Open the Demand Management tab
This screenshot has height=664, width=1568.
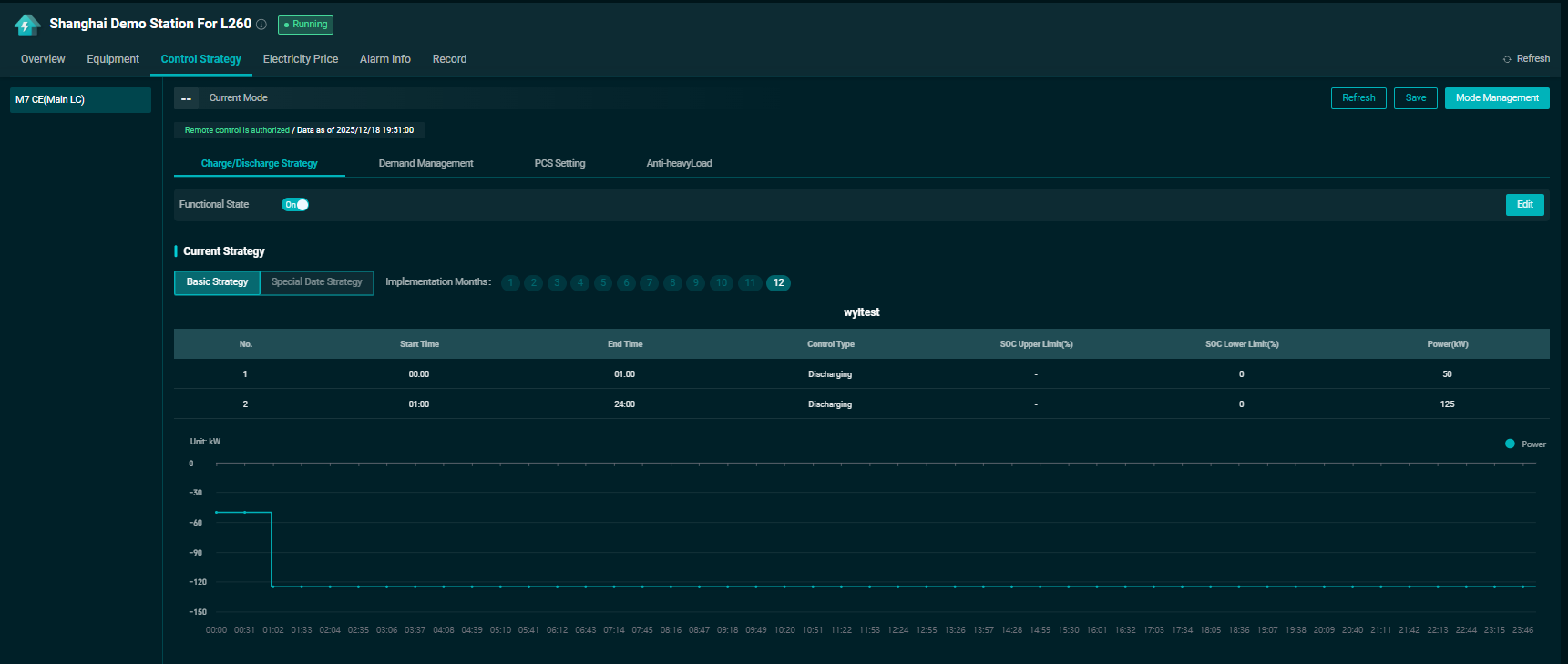point(425,164)
